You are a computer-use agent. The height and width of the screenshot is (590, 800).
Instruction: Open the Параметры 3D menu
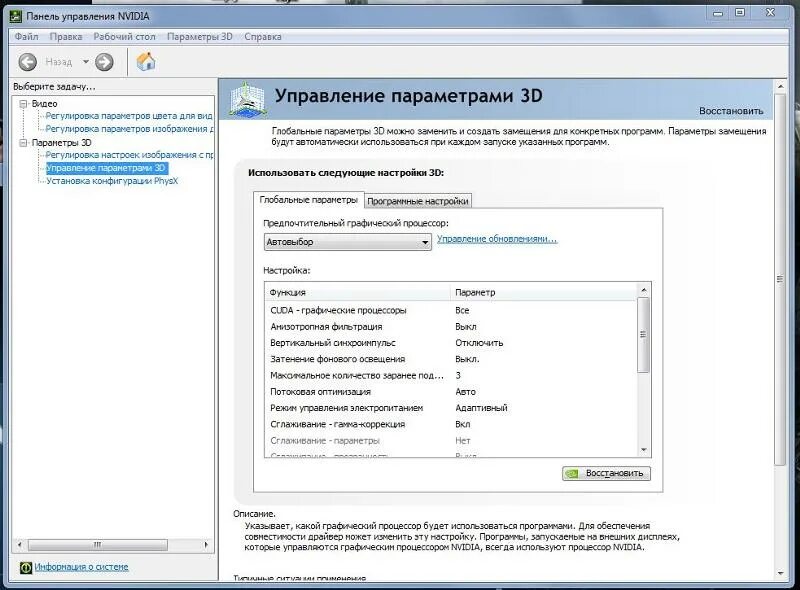coord(199,37)
